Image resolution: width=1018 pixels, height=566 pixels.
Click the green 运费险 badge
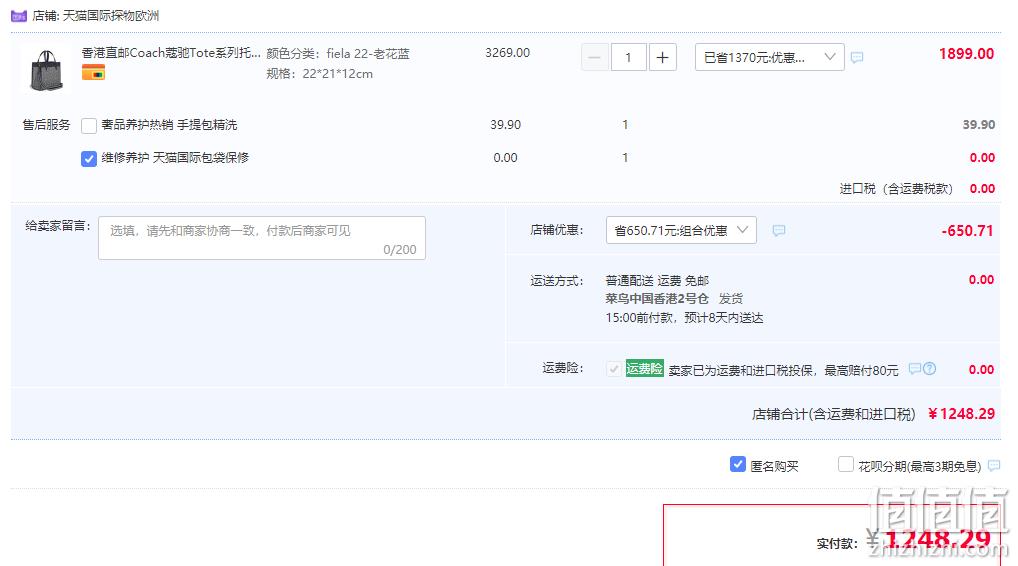click(x=644, y=369)
